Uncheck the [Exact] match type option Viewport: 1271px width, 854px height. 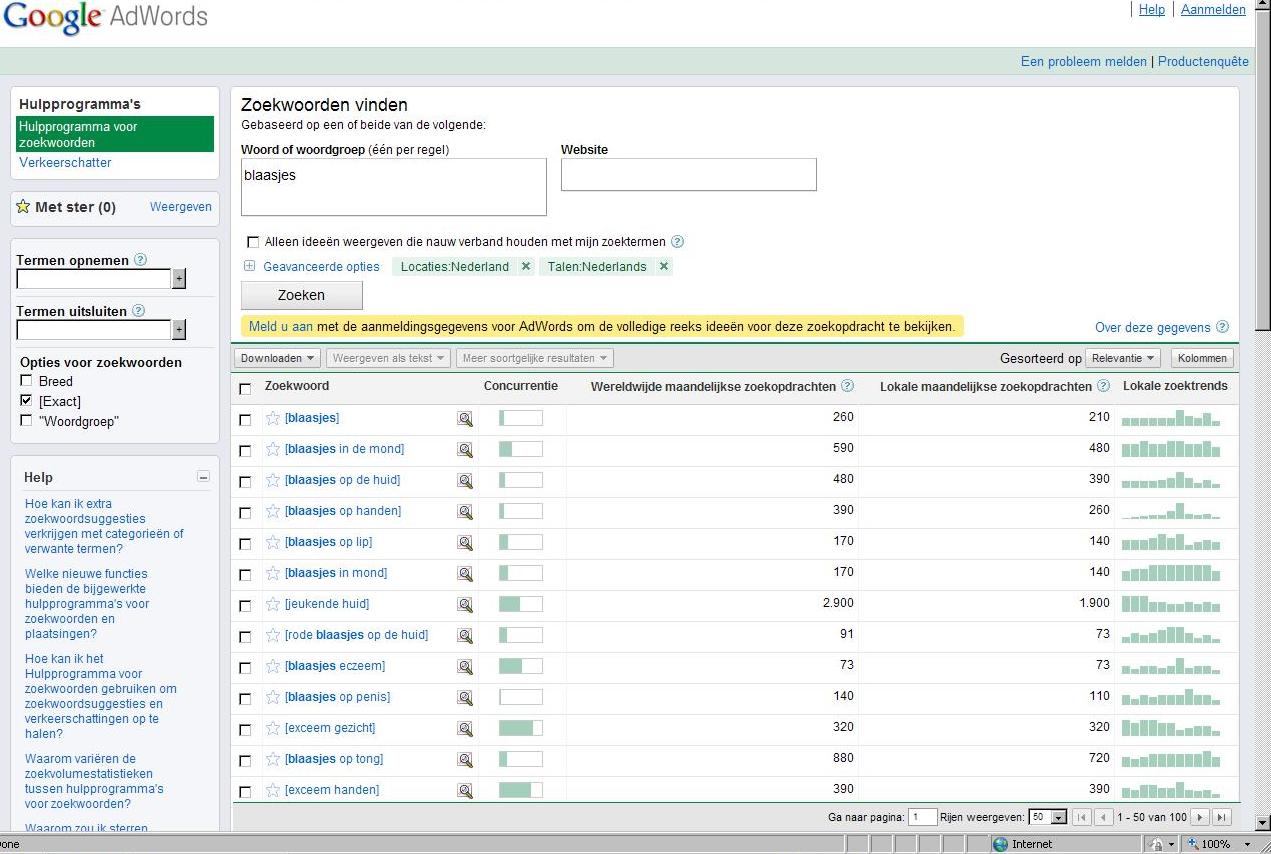point(27,401)
